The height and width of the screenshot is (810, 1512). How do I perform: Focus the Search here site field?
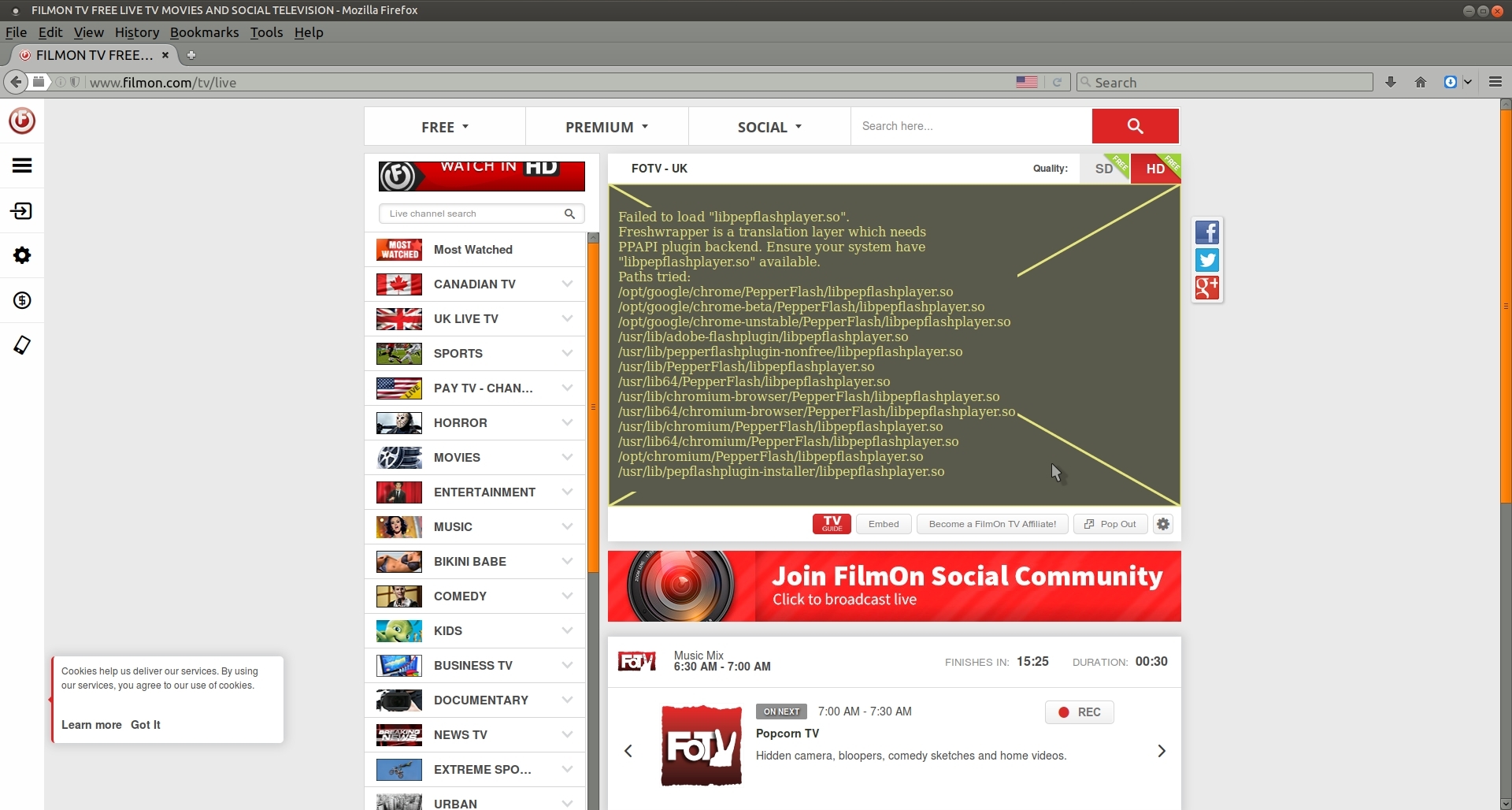coord(971,126)
